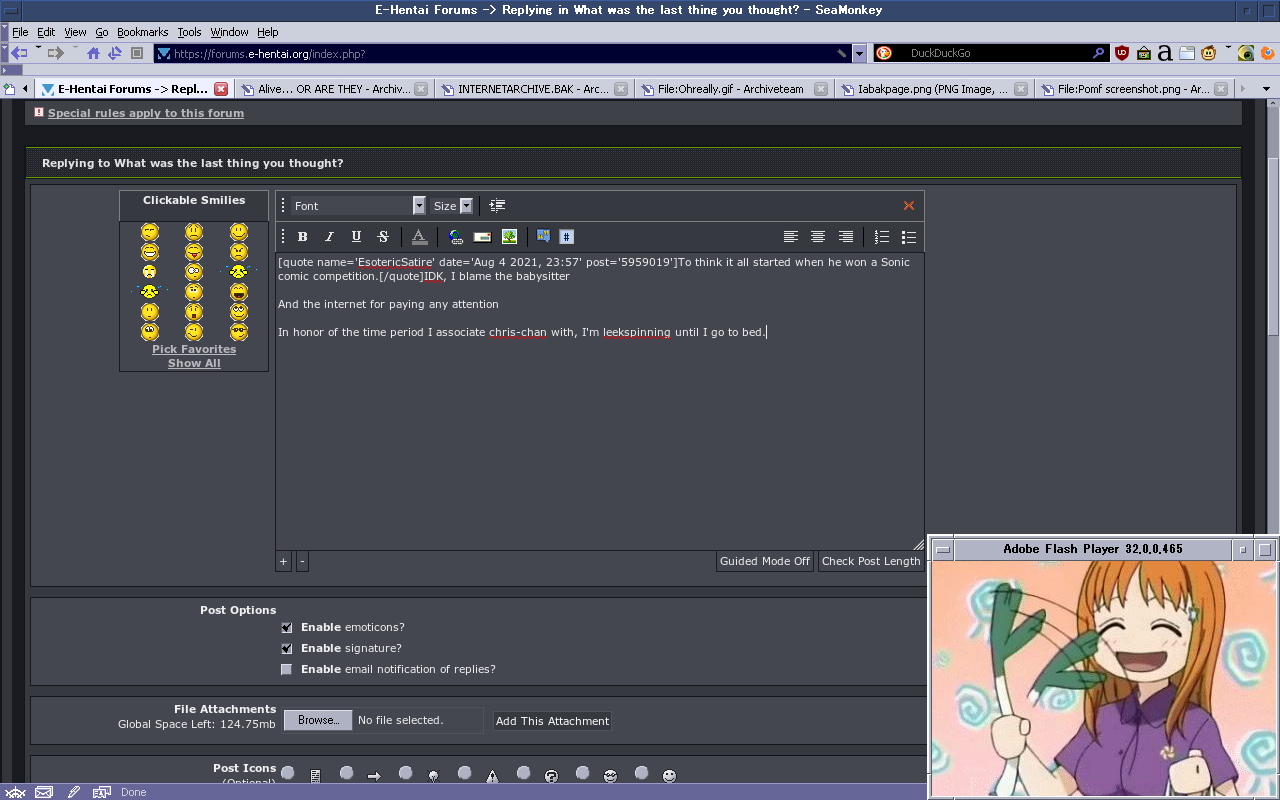Click the Check Post Length button
This screenshot has width=1280, height=800.
pos(871,562)
